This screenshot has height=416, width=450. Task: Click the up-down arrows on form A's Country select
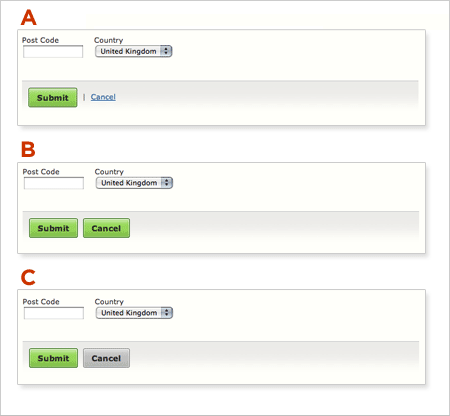tap(166, 51)
